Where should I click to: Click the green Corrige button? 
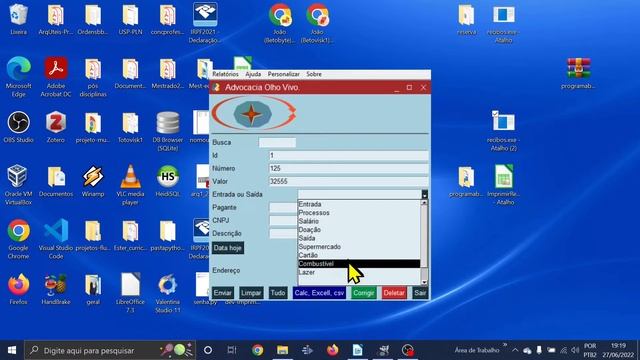(x=364, y=293)
